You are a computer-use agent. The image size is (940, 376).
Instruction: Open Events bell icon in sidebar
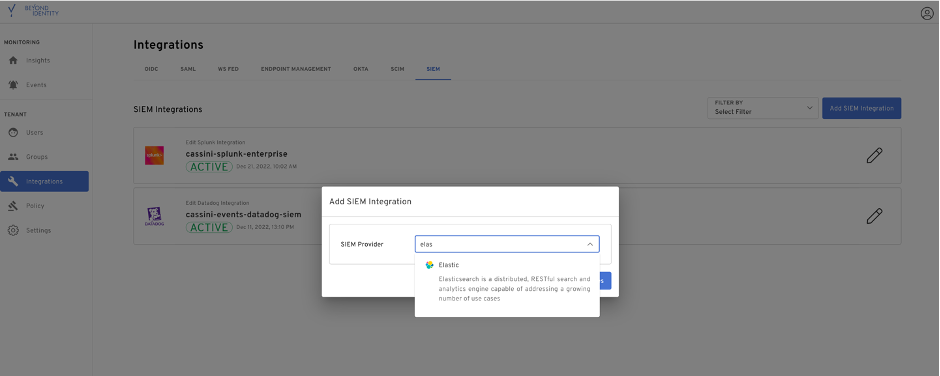pyautogui.click(x=13, y=85)
